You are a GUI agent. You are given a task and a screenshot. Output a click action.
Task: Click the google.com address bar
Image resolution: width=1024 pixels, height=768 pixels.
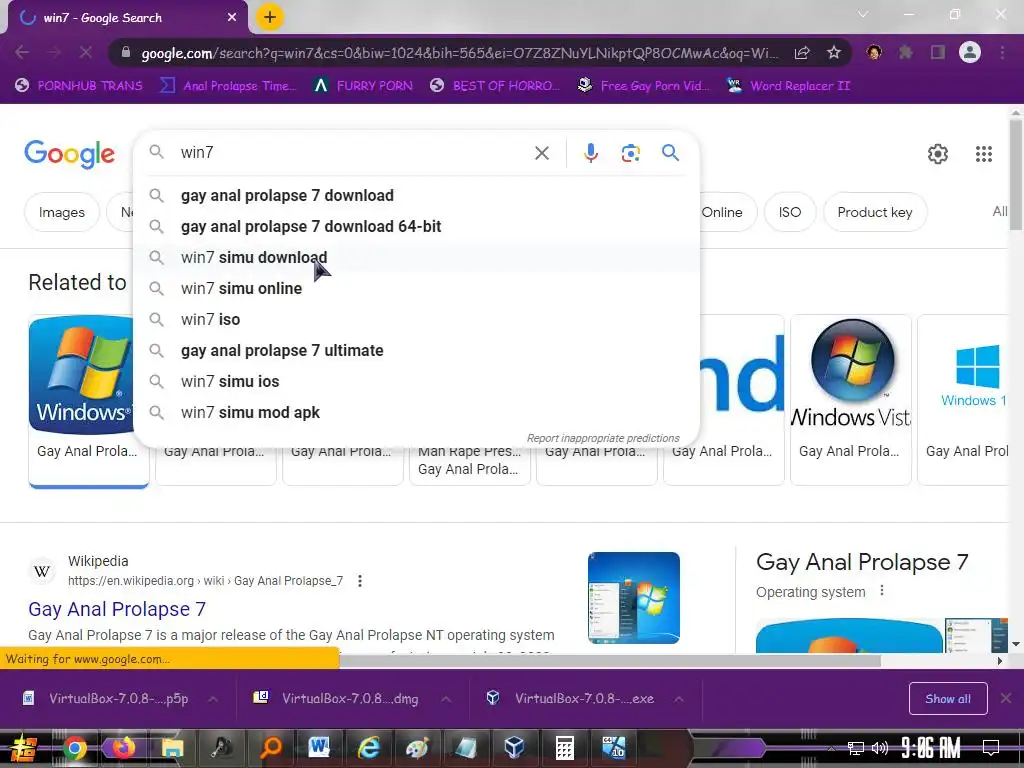click(459, 53)
